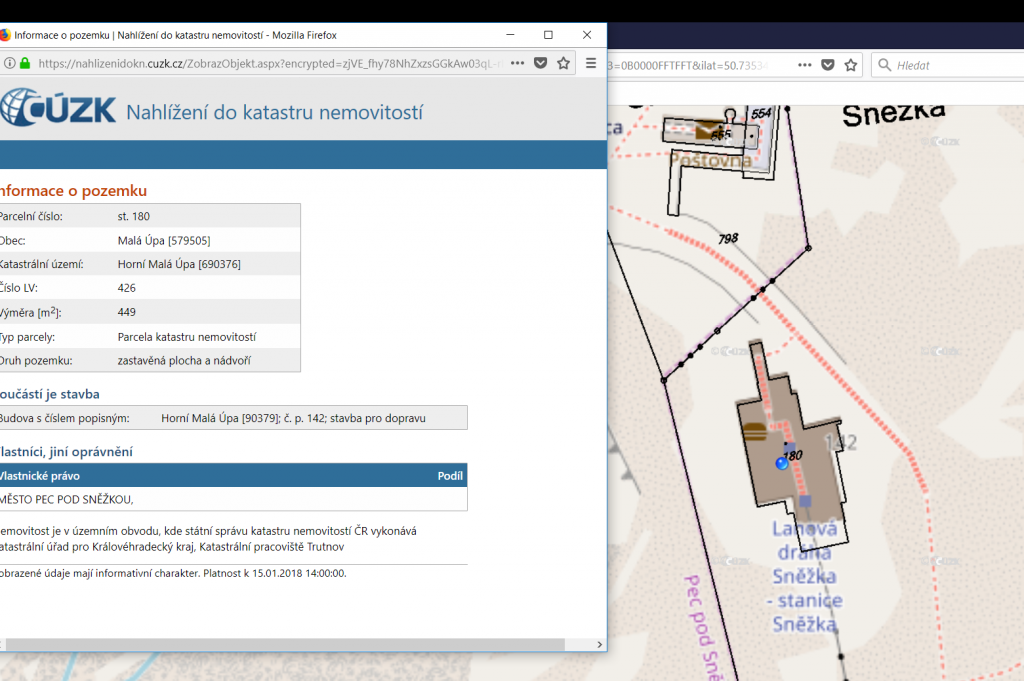The height and width of the screenshot is (681, 1024).
Task: Click into the Hledat search field
Action: pos(950,65)
